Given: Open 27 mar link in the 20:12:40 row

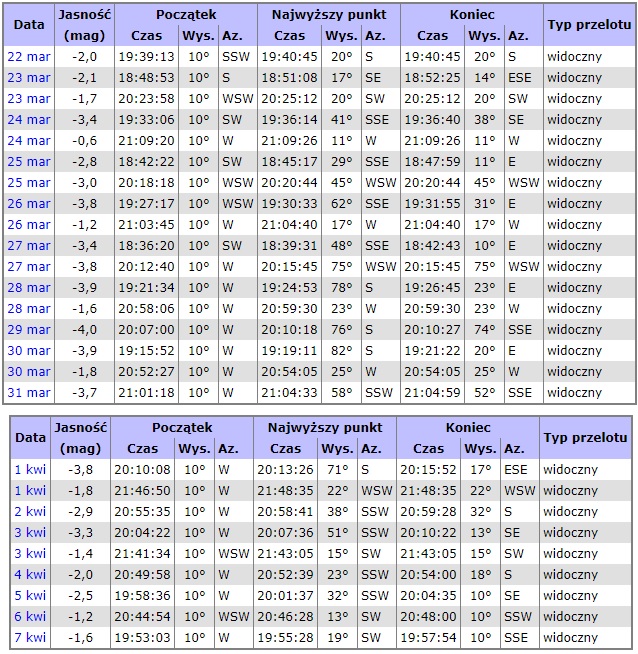Looking at the screenshot, I should 29,267.
